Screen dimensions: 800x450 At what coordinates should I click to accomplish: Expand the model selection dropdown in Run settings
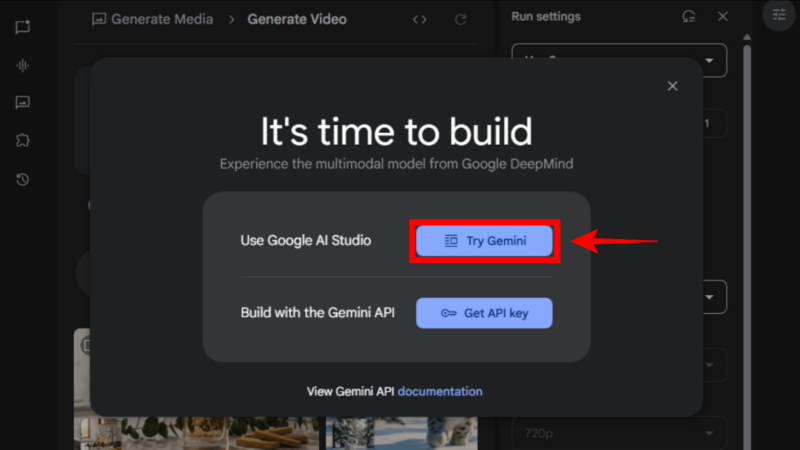[x=709, y=61]
